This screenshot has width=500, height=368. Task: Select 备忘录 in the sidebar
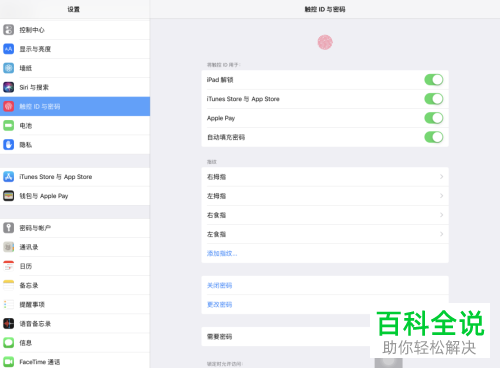click(x=75, y=285)
